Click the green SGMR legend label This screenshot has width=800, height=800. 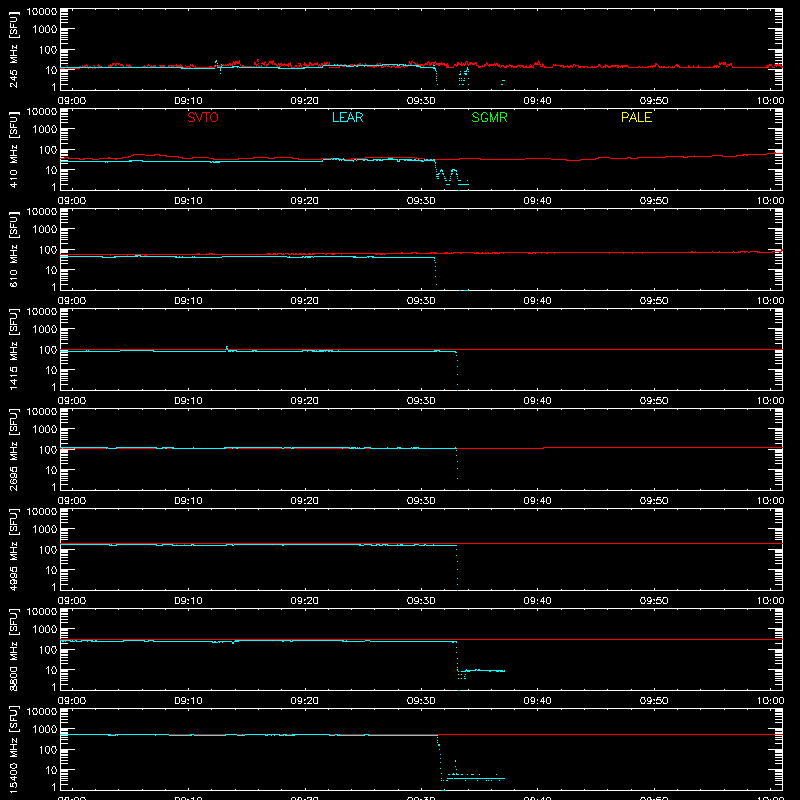click(489, 117)
